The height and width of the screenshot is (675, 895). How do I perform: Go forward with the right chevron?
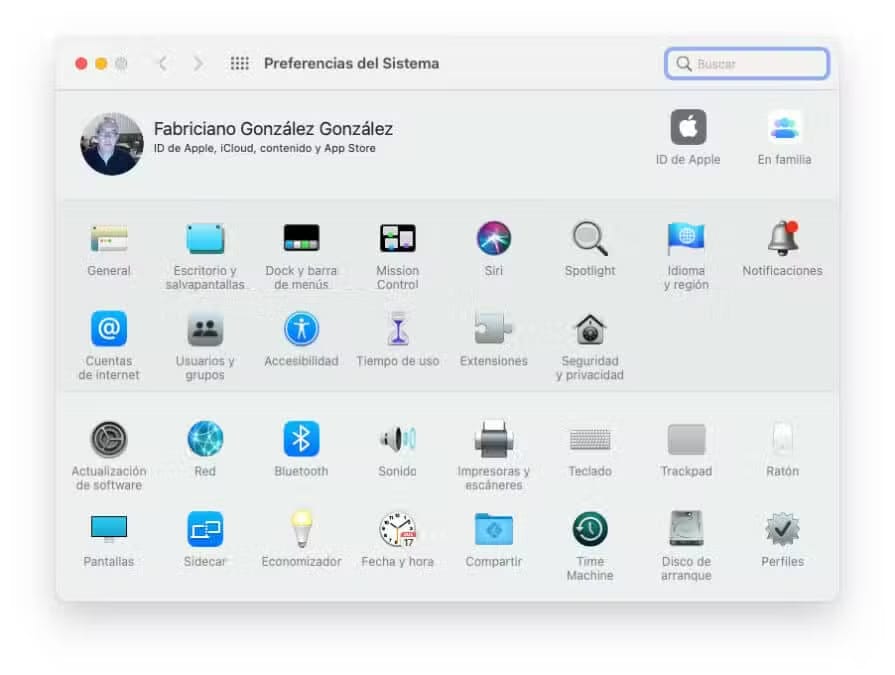tap(197, 63)
